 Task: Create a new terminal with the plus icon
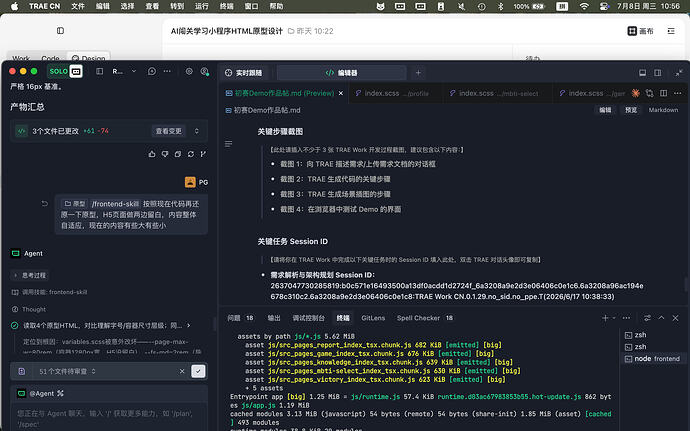[x=605, y=318]
